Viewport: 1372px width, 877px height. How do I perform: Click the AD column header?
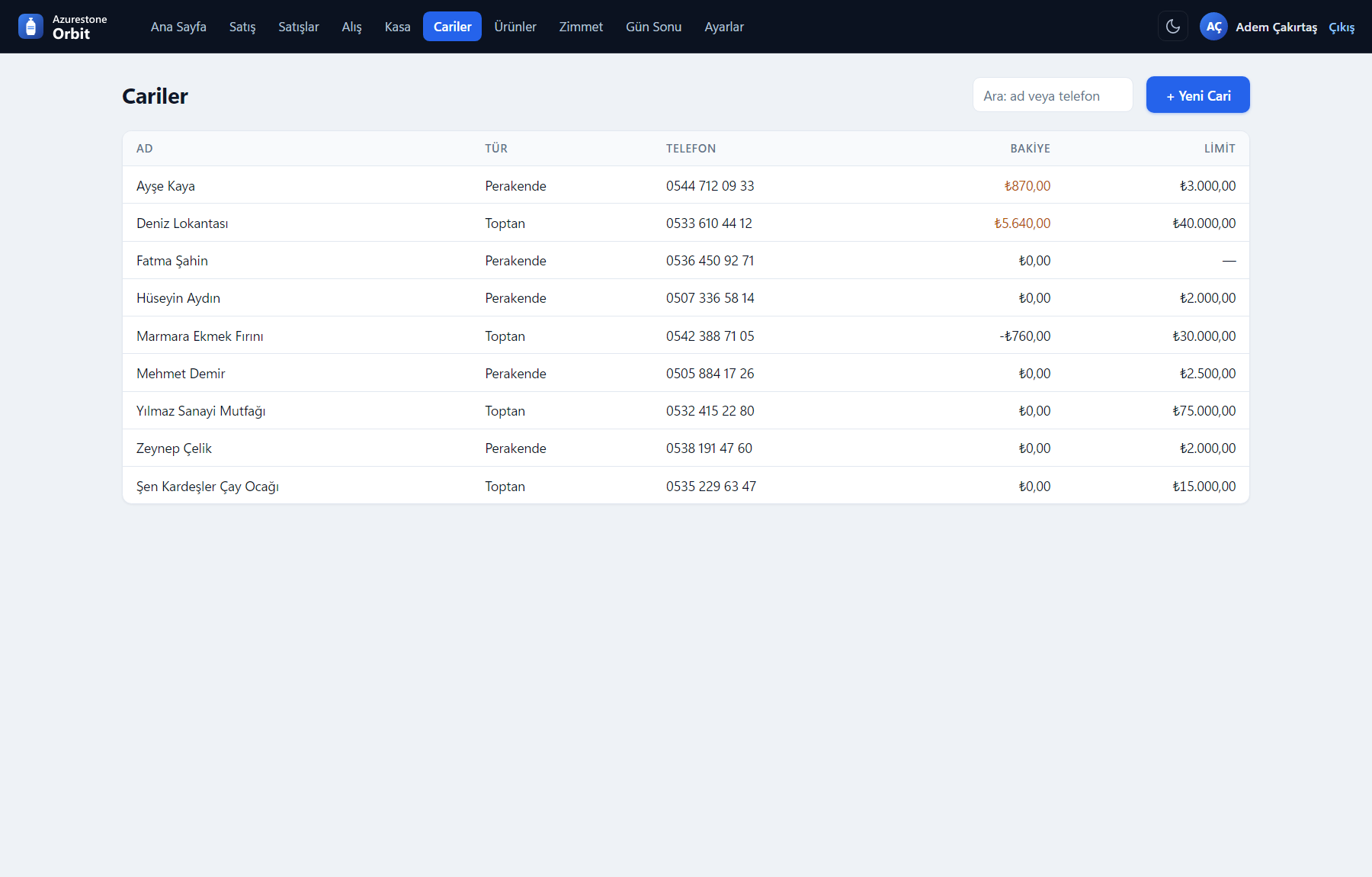[x=145, y=149]
